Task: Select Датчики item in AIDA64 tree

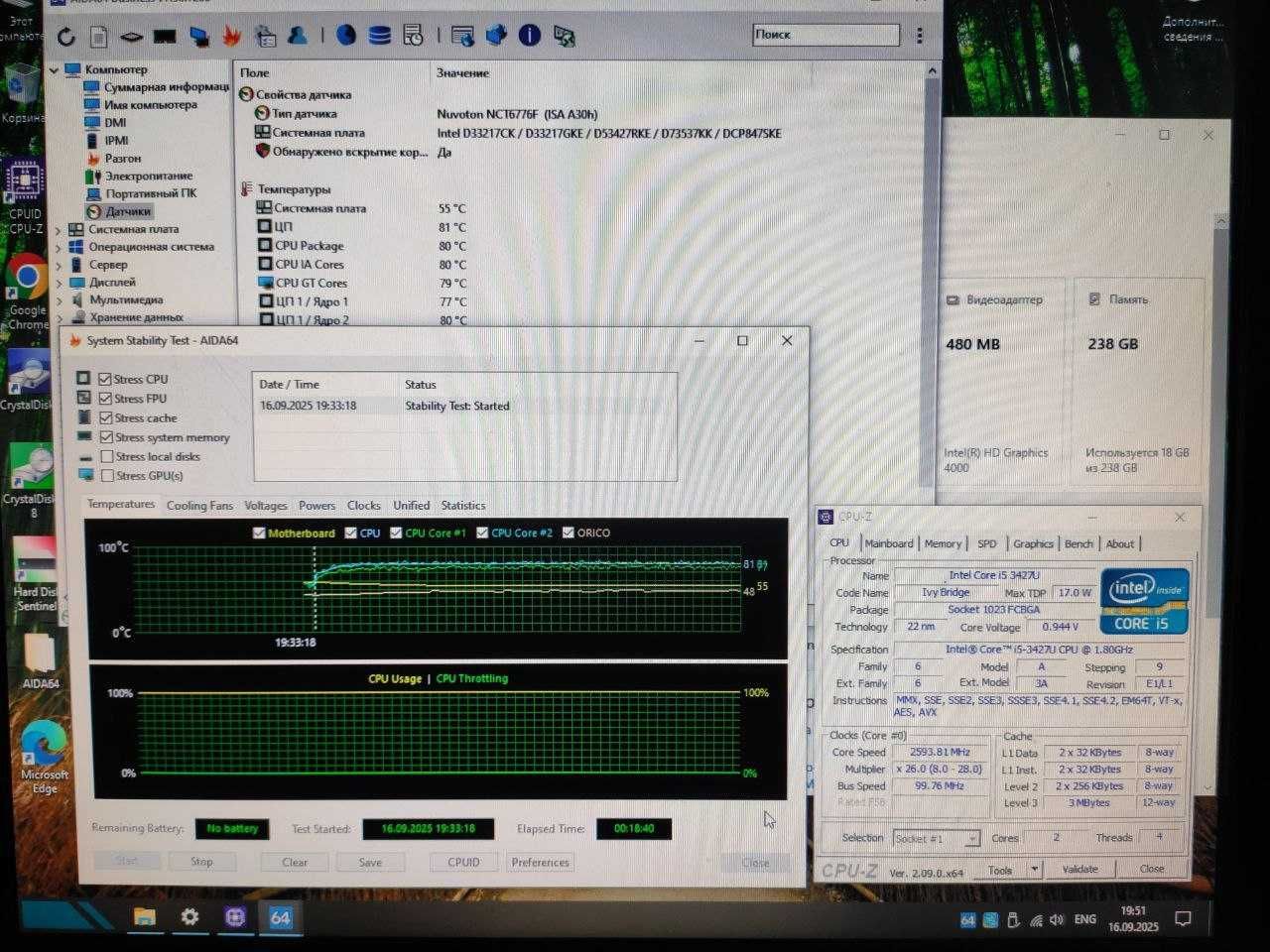Action: [x=128, y=211]
